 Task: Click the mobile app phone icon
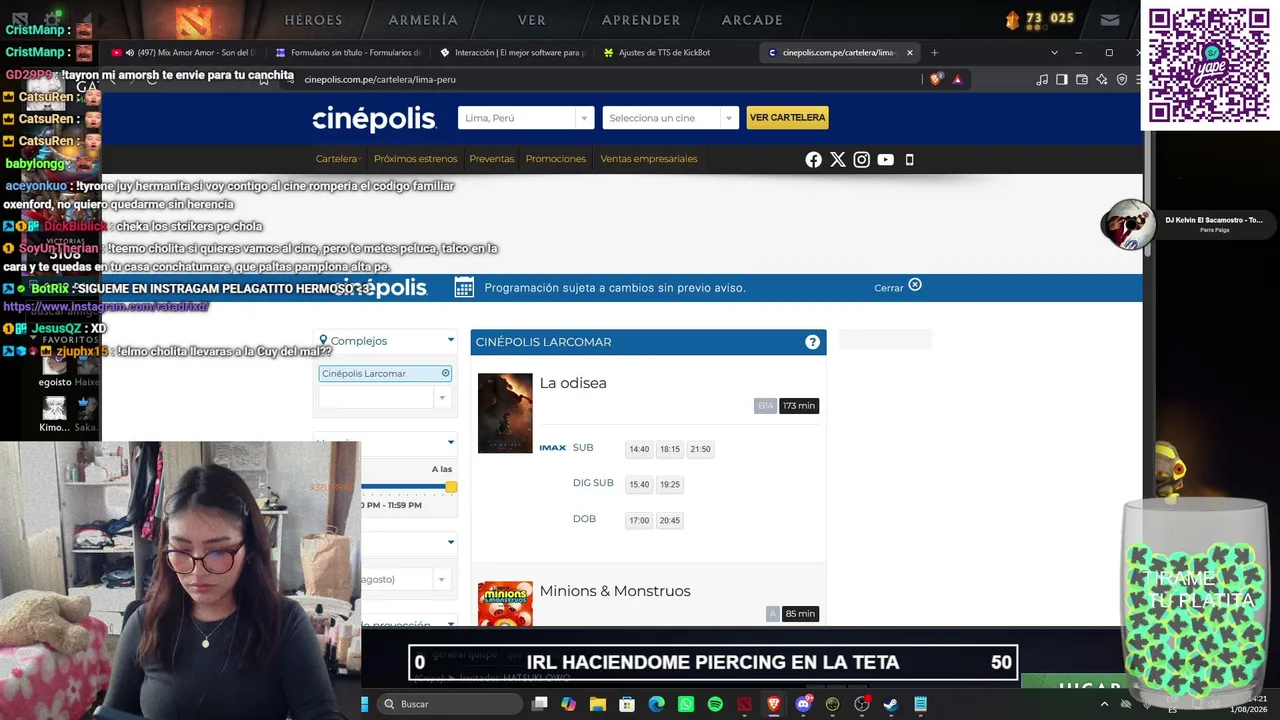pos(909,159)
